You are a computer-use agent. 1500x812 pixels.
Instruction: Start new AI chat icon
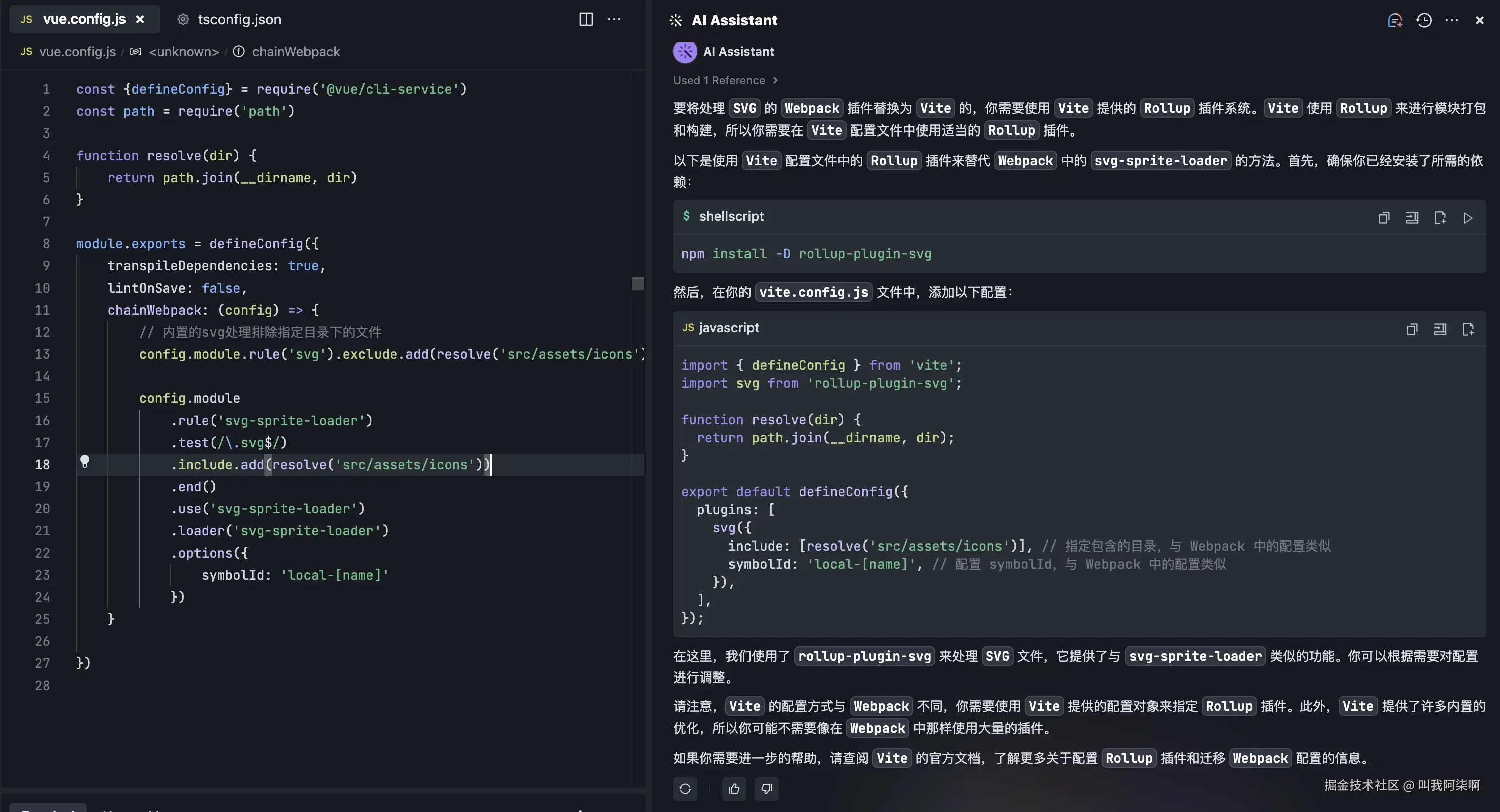(x=1394, y=21)
